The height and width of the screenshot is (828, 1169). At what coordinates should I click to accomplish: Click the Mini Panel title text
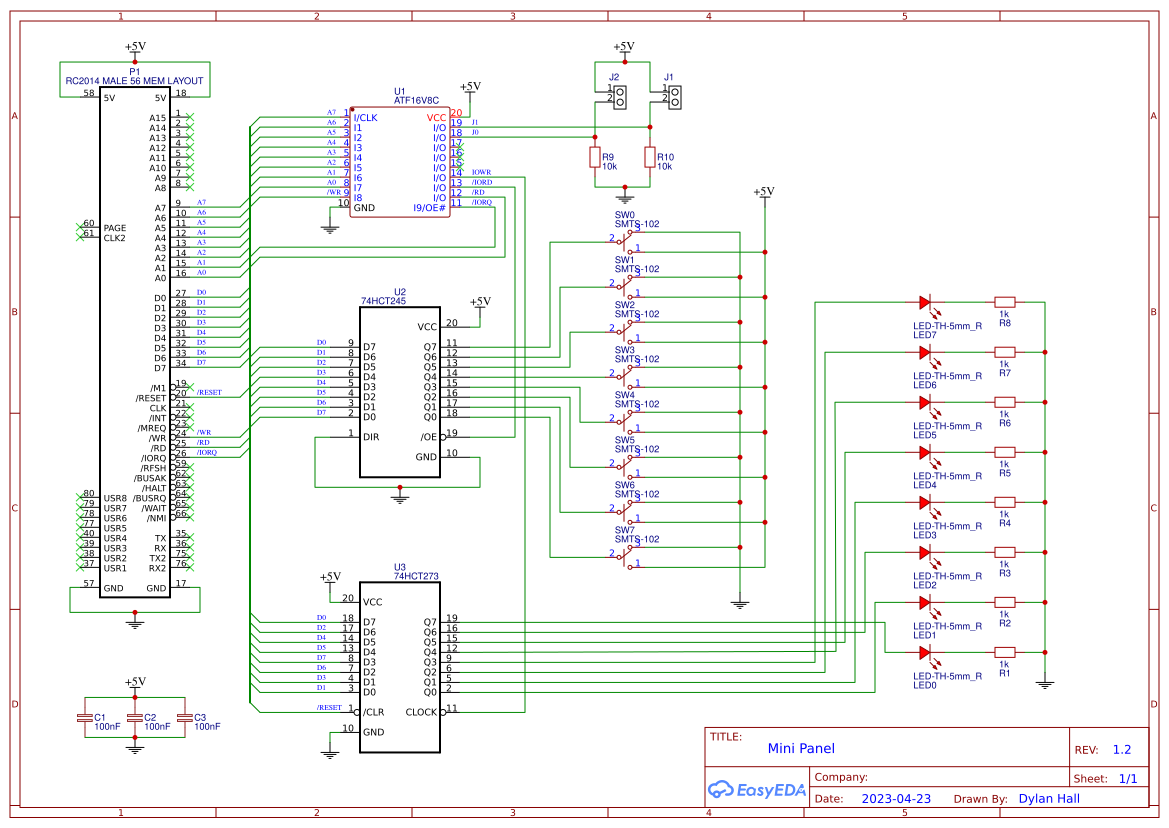[x=800, y=748]
